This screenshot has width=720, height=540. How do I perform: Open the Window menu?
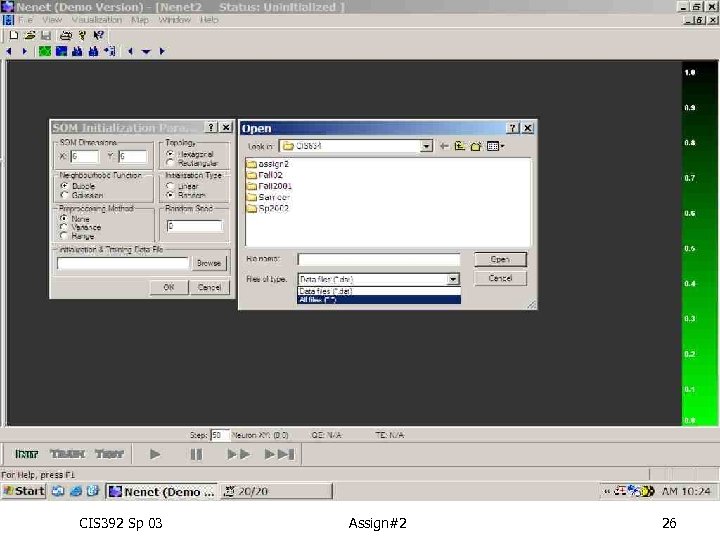174,20
